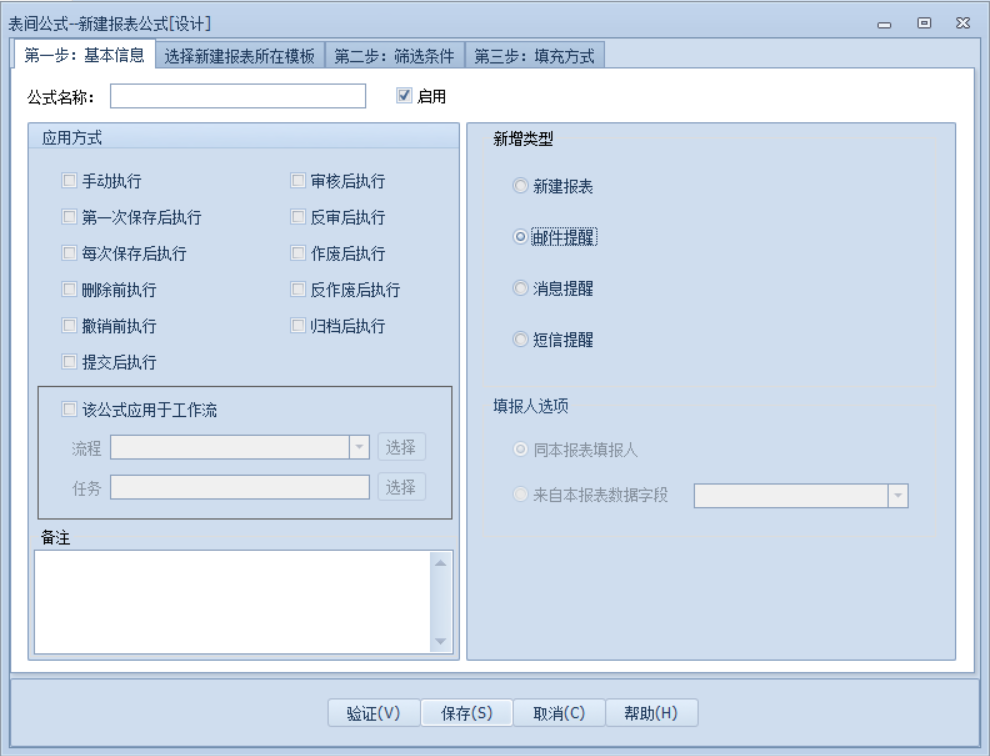Check the 启用 checkbox
Image resolution: width=990 pixels, height=756 pixels.
click(404, 96)
